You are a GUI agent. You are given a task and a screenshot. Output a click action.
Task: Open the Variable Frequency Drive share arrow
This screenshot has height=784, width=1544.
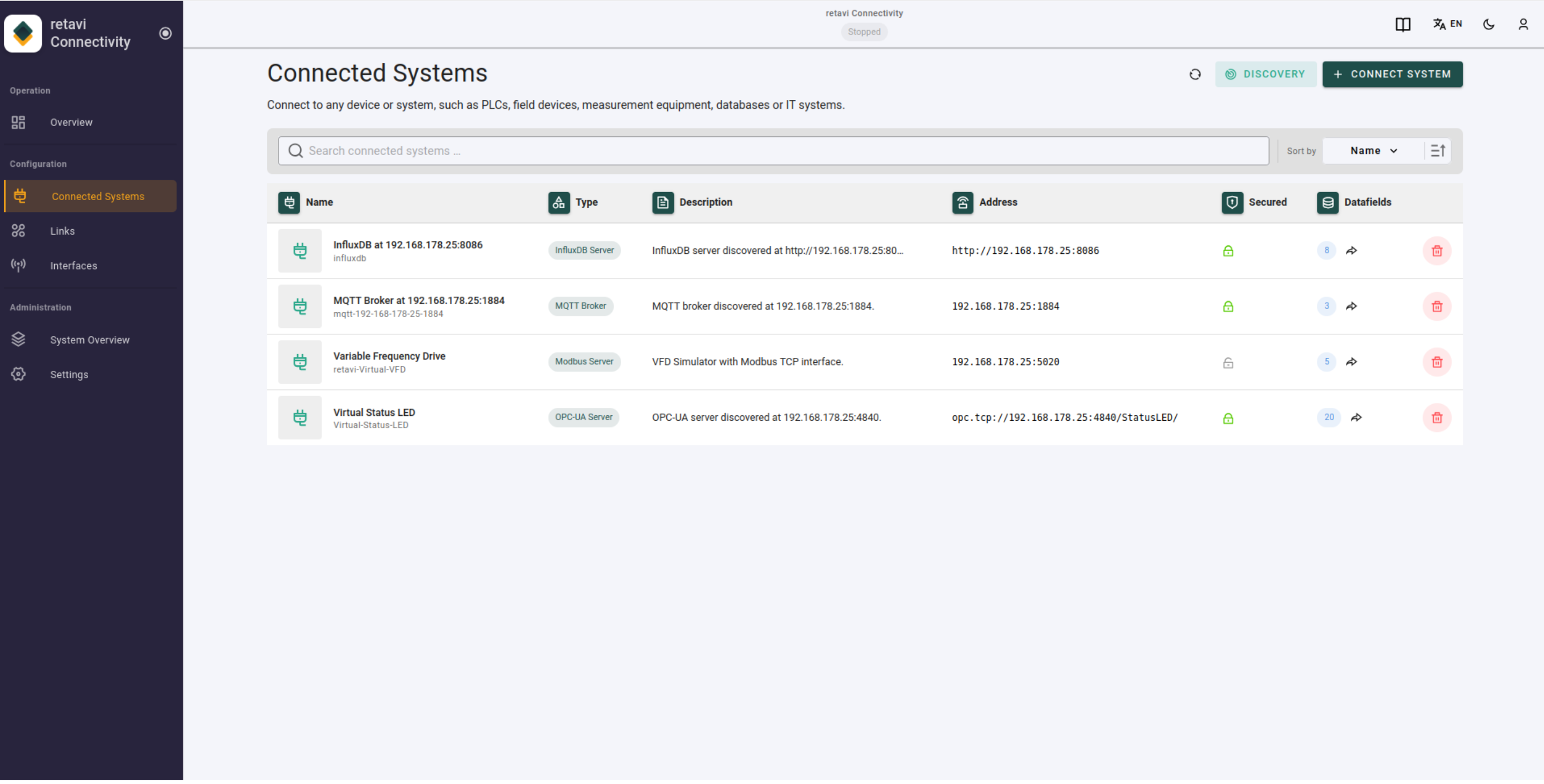coord(1351,362)
